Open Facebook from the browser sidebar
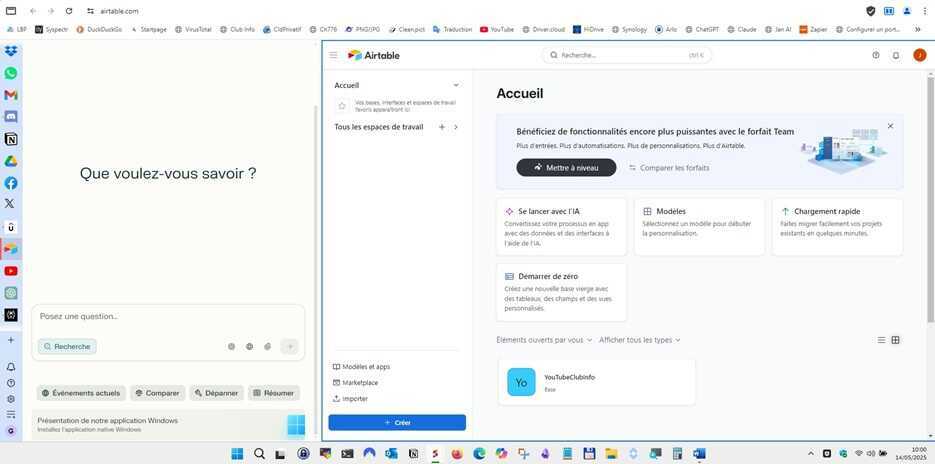Viewport: 935px width, 464px height. coord(11,183)
